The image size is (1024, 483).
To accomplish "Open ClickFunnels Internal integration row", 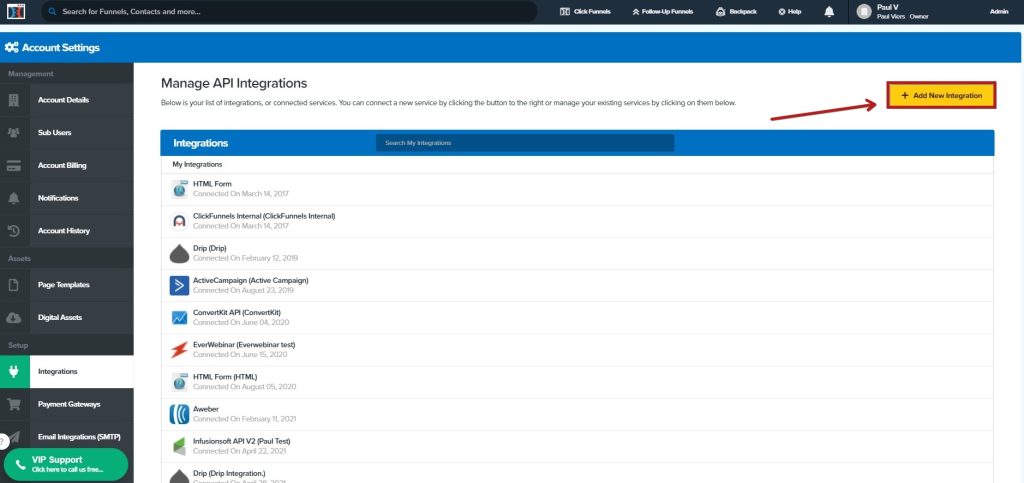I will click(577, 221).
